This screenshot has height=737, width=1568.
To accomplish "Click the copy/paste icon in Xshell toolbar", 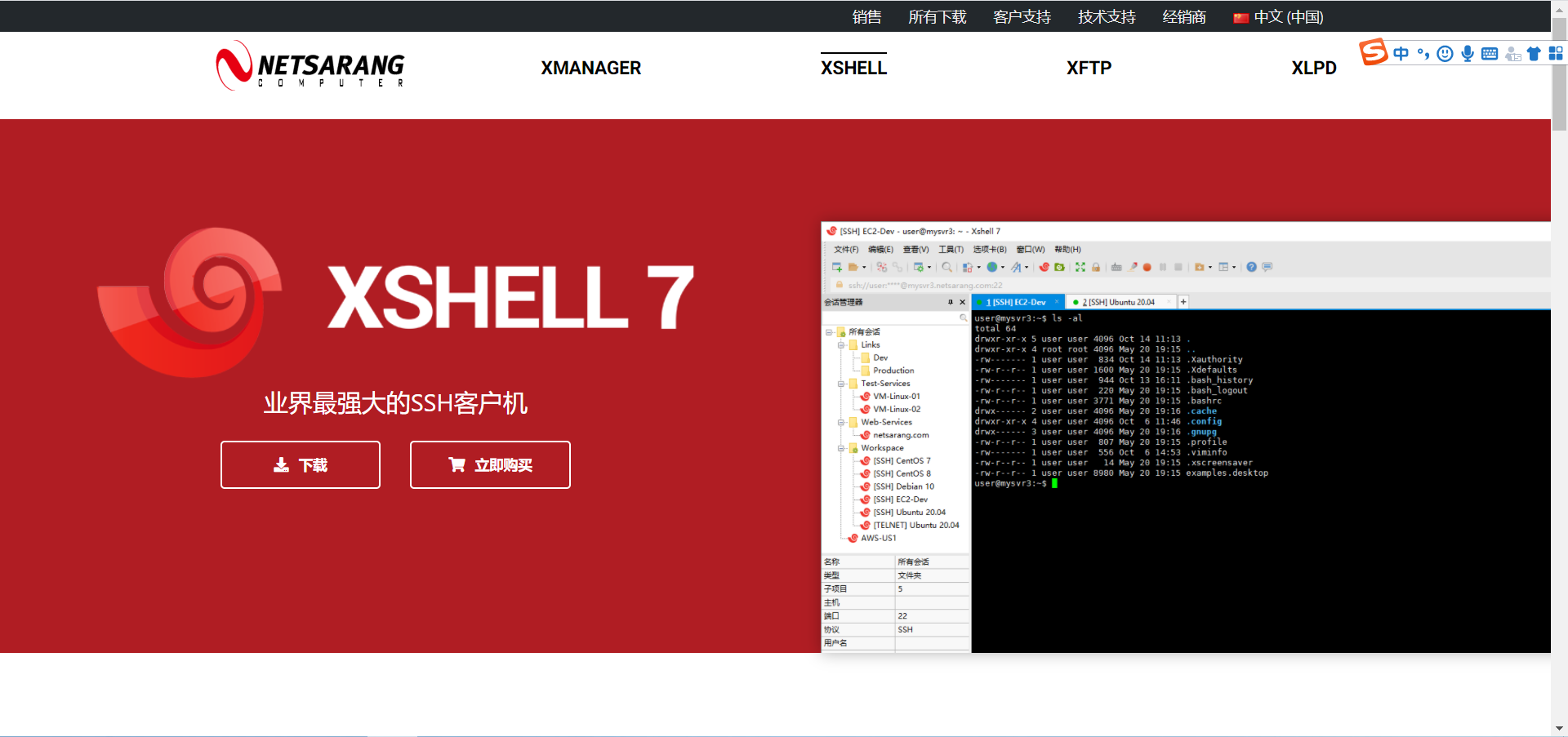I will [x=967, y=267].
